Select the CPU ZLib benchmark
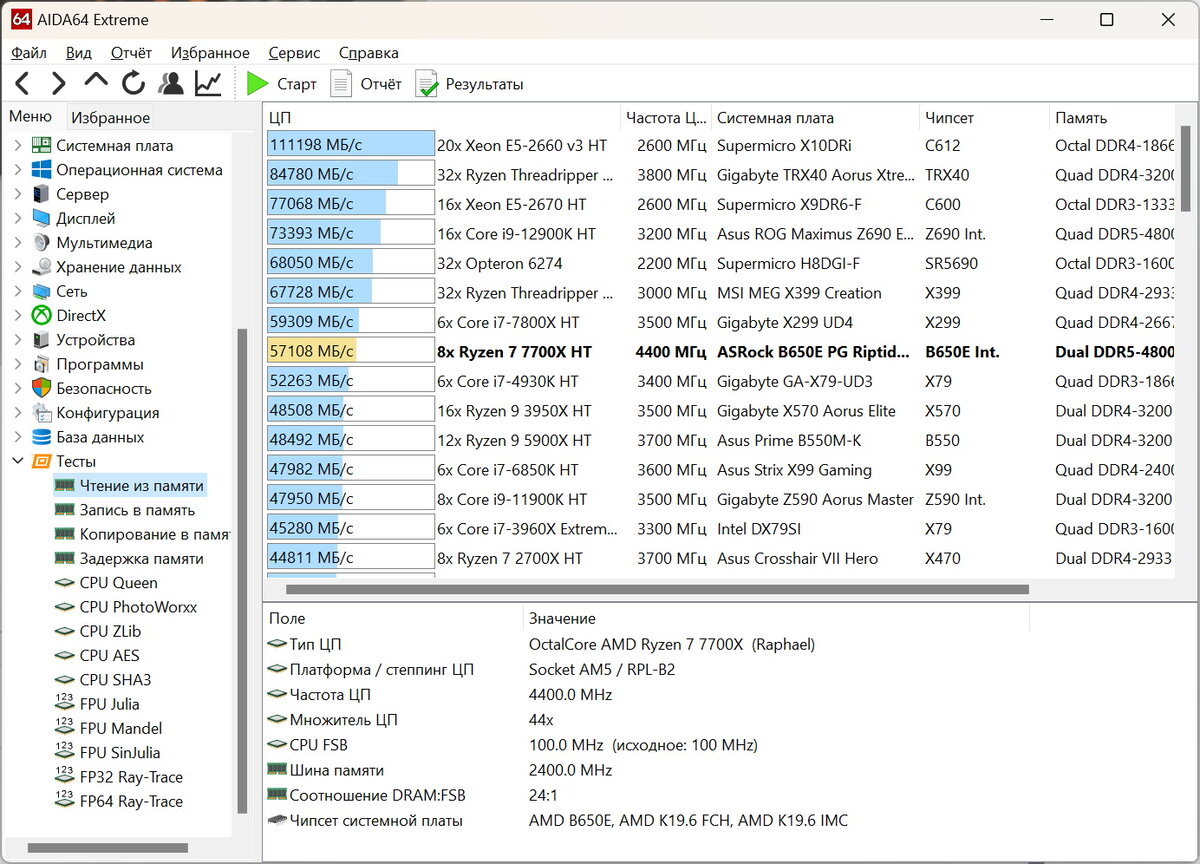 point(99,631)
